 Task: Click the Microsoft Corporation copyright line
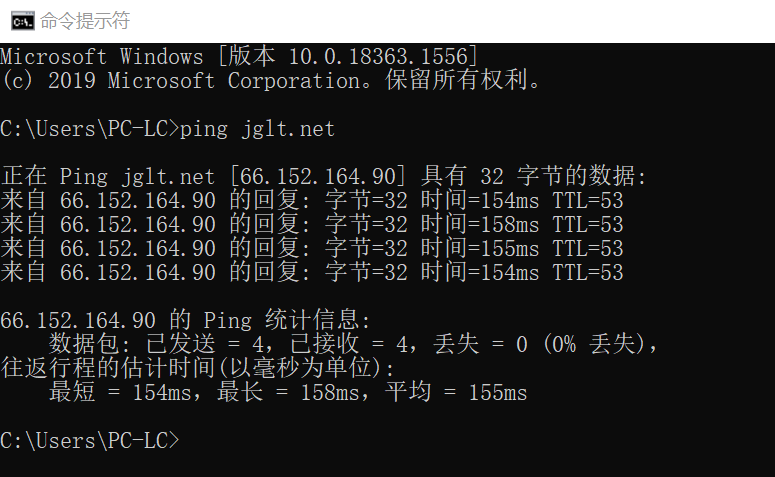point(270,81)
